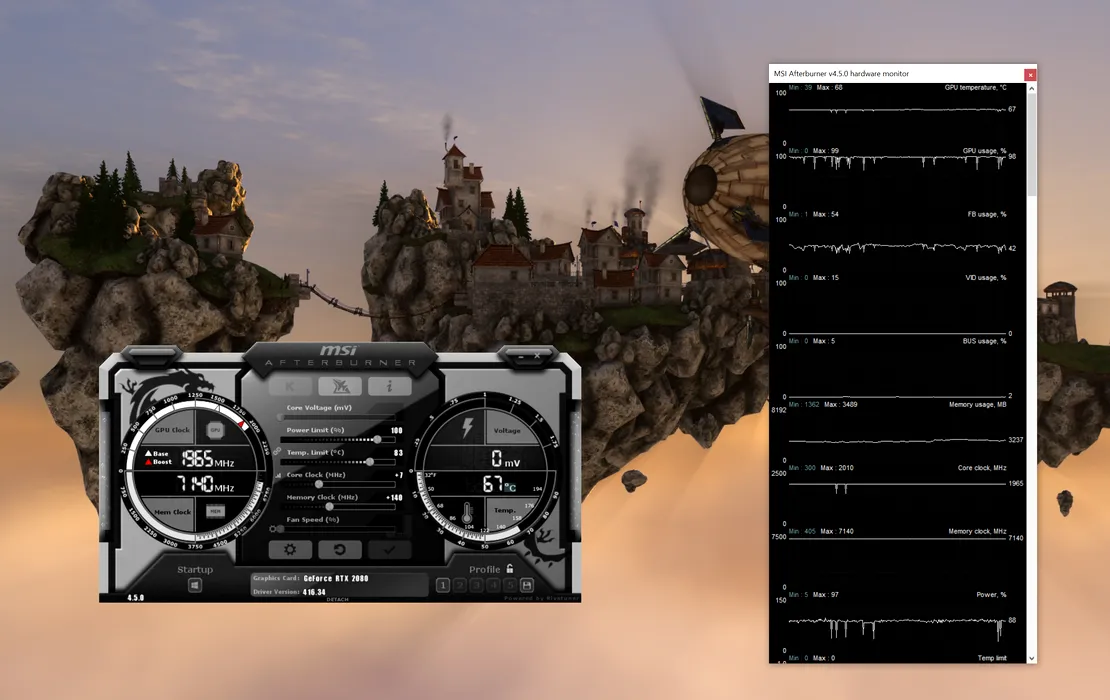Adjust the Core Clock slider
1110x700 pixels.
[337, 484]
